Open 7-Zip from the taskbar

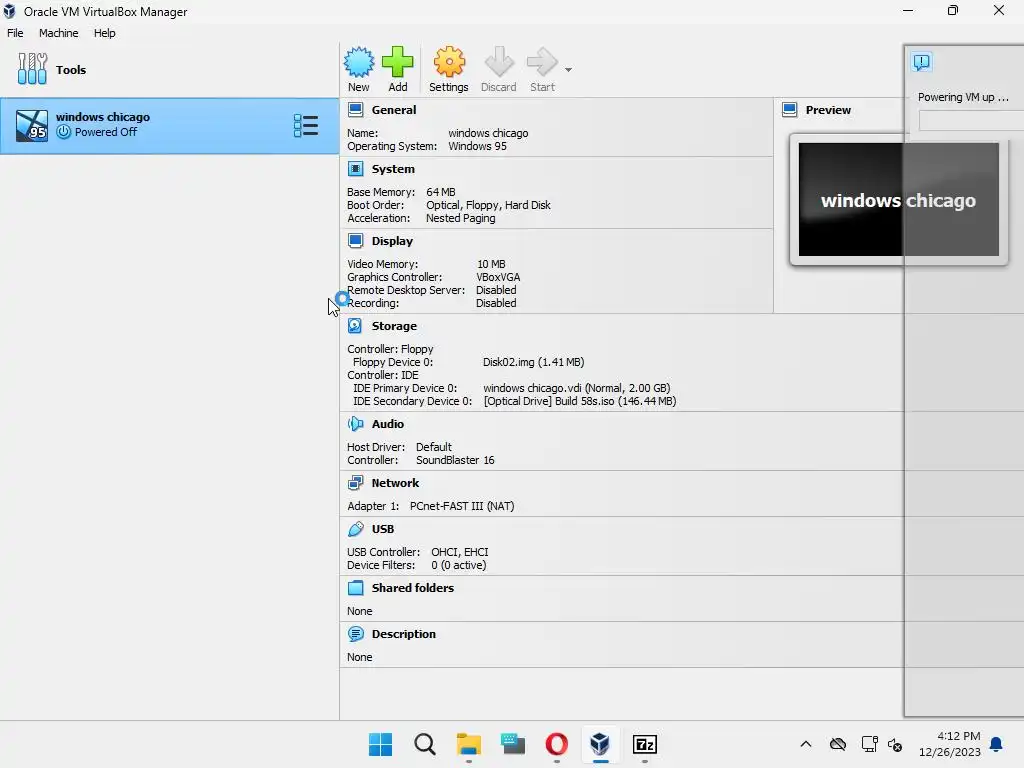[x=645, y=744]
